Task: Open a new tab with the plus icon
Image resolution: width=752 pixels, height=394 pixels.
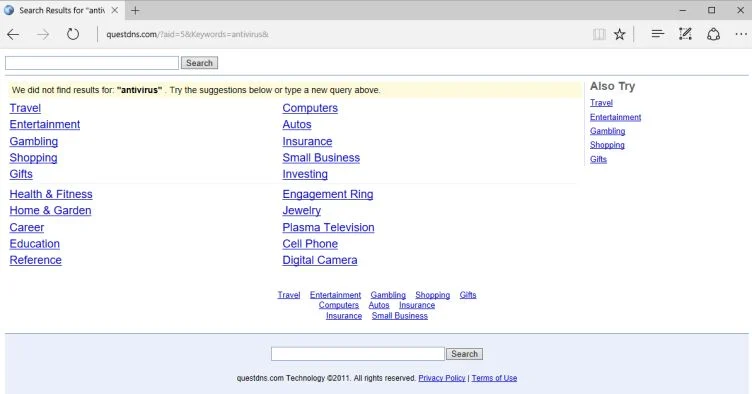Action: pos(135,10)
